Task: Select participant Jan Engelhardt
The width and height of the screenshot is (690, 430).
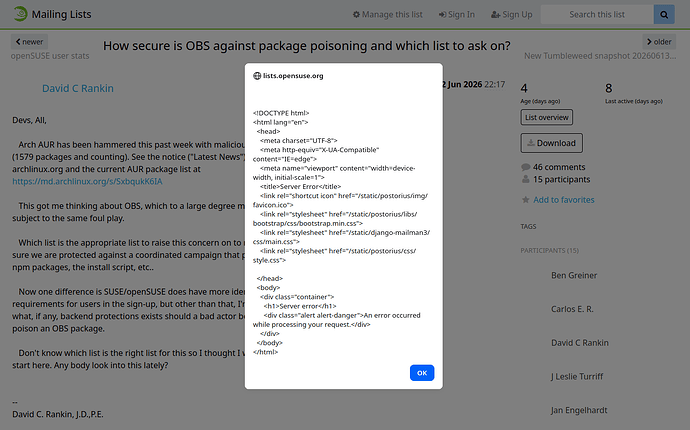Action: point(579,410)
